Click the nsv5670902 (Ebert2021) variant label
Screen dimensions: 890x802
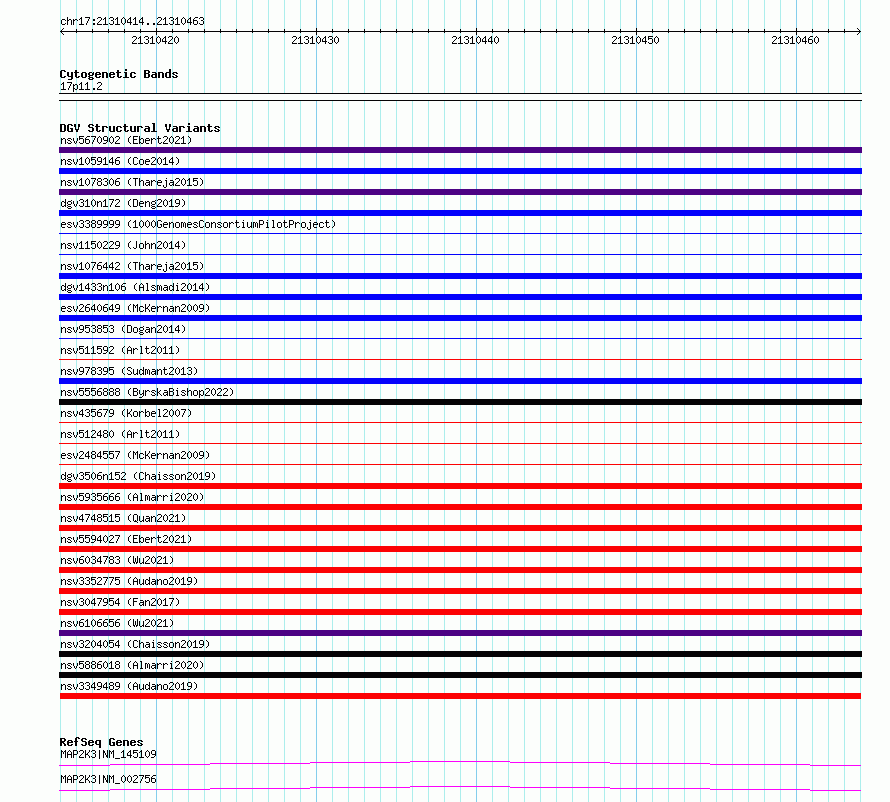tap(126, 140)
